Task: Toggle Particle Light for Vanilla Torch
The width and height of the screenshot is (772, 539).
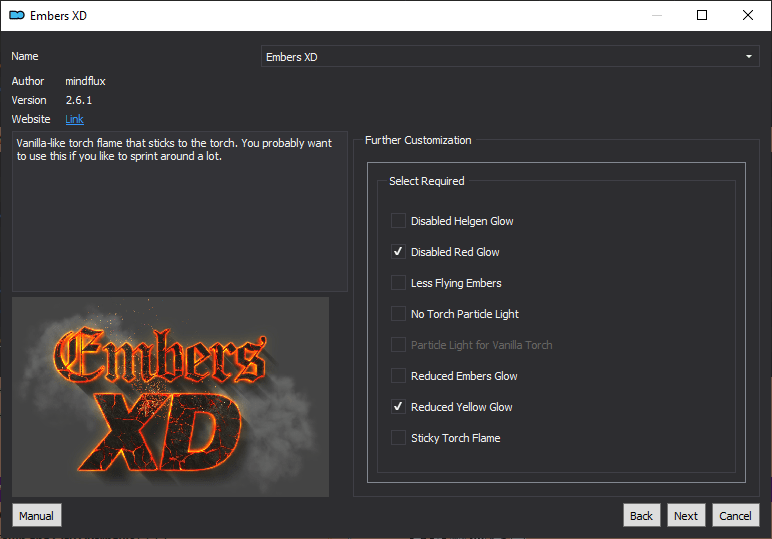Action: click(x=398, y=345)
